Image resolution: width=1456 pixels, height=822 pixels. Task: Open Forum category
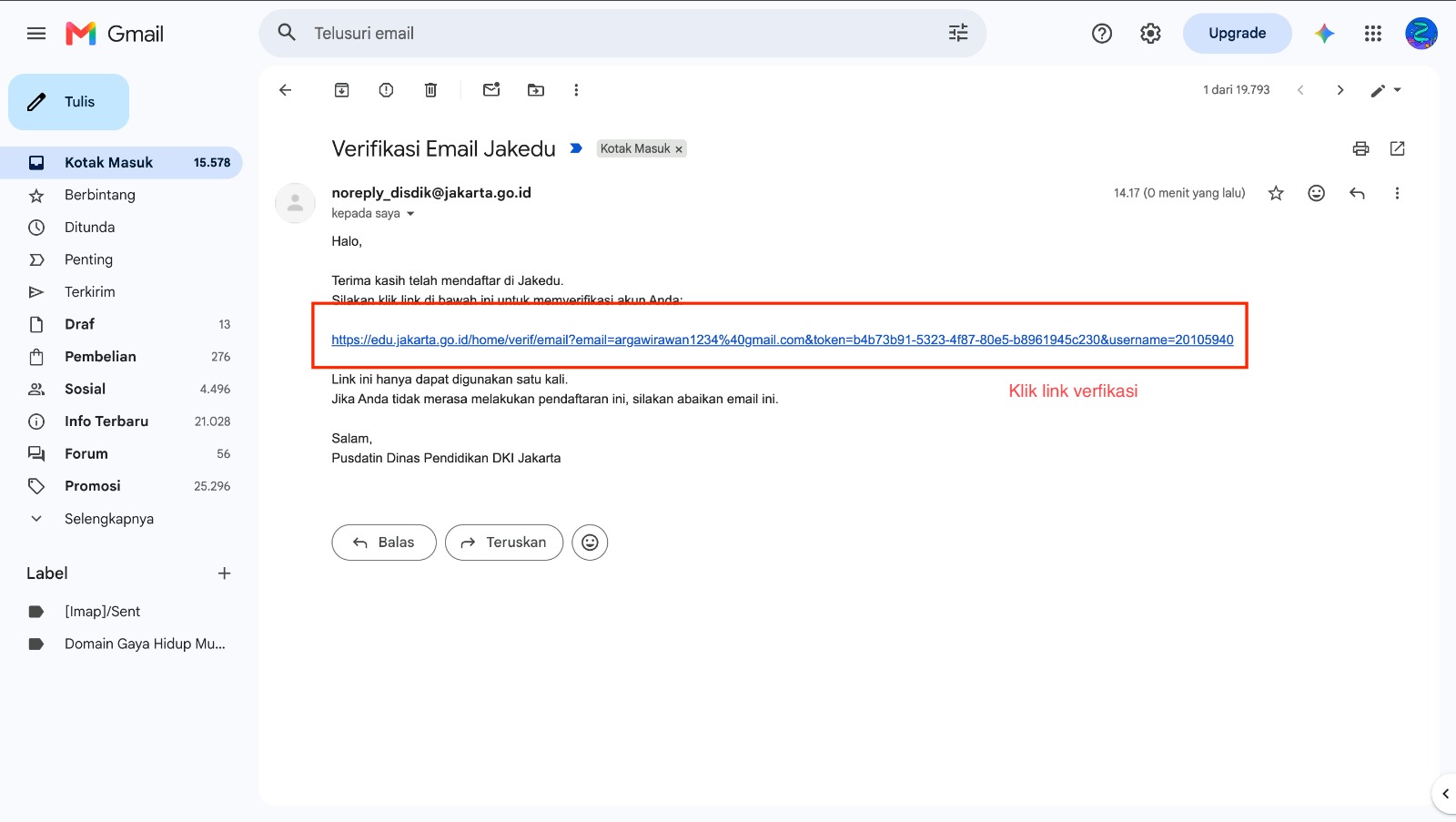pyautogui.click(x=121, y=453)
